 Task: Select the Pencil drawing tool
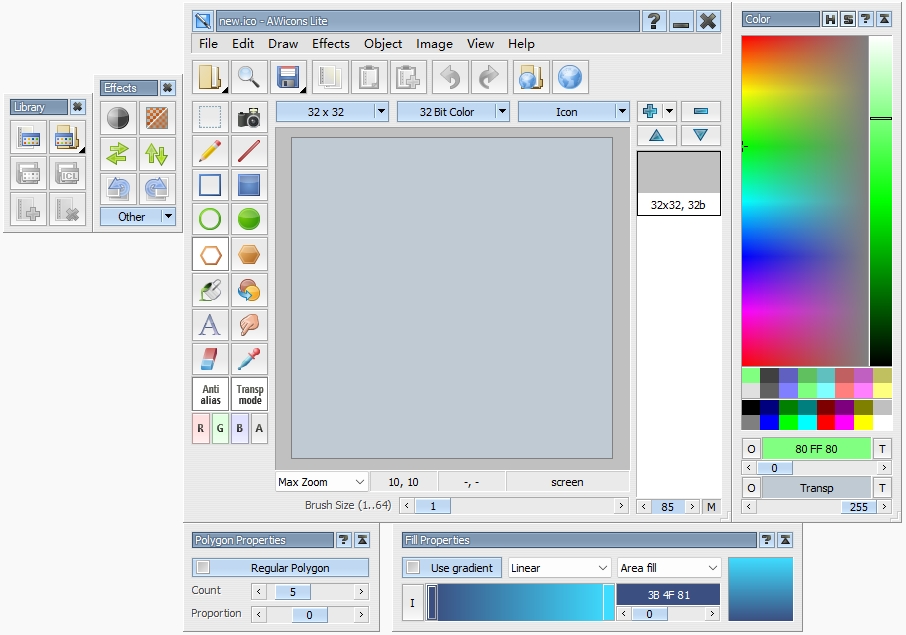pos(210,152)
